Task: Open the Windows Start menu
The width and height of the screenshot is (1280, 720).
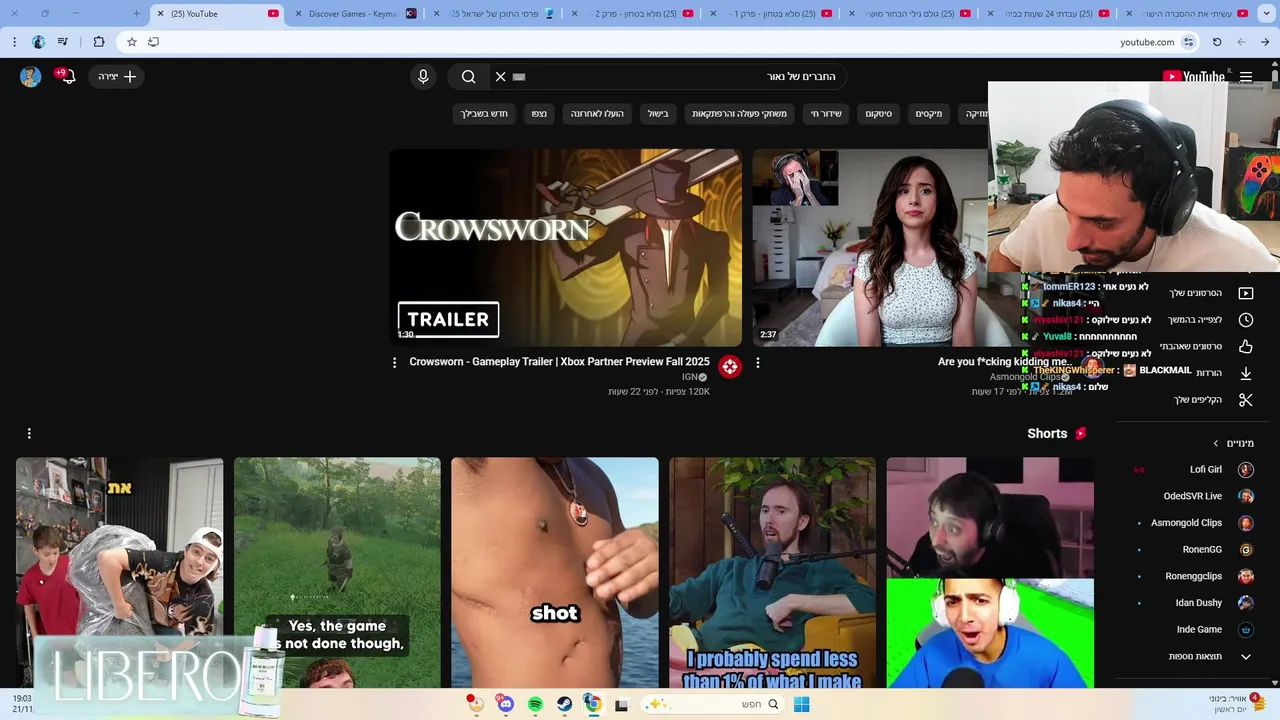Action: pyautogui.click(x=801, y=704)
